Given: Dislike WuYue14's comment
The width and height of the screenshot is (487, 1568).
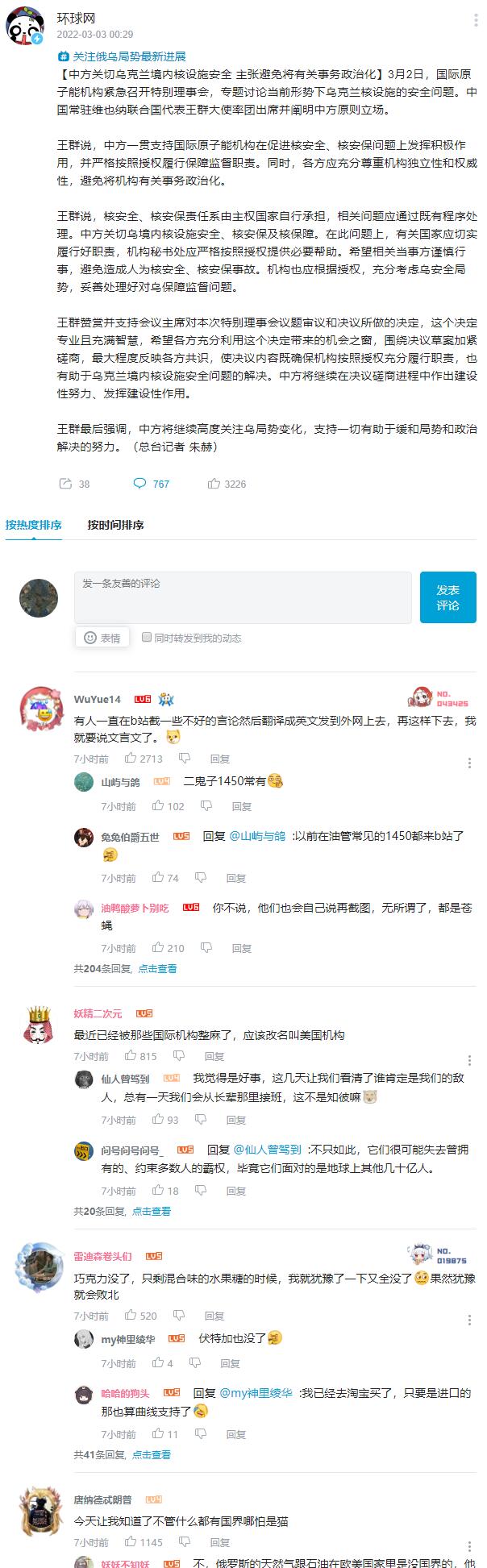Looking at the screenshot, I should 185,758.
